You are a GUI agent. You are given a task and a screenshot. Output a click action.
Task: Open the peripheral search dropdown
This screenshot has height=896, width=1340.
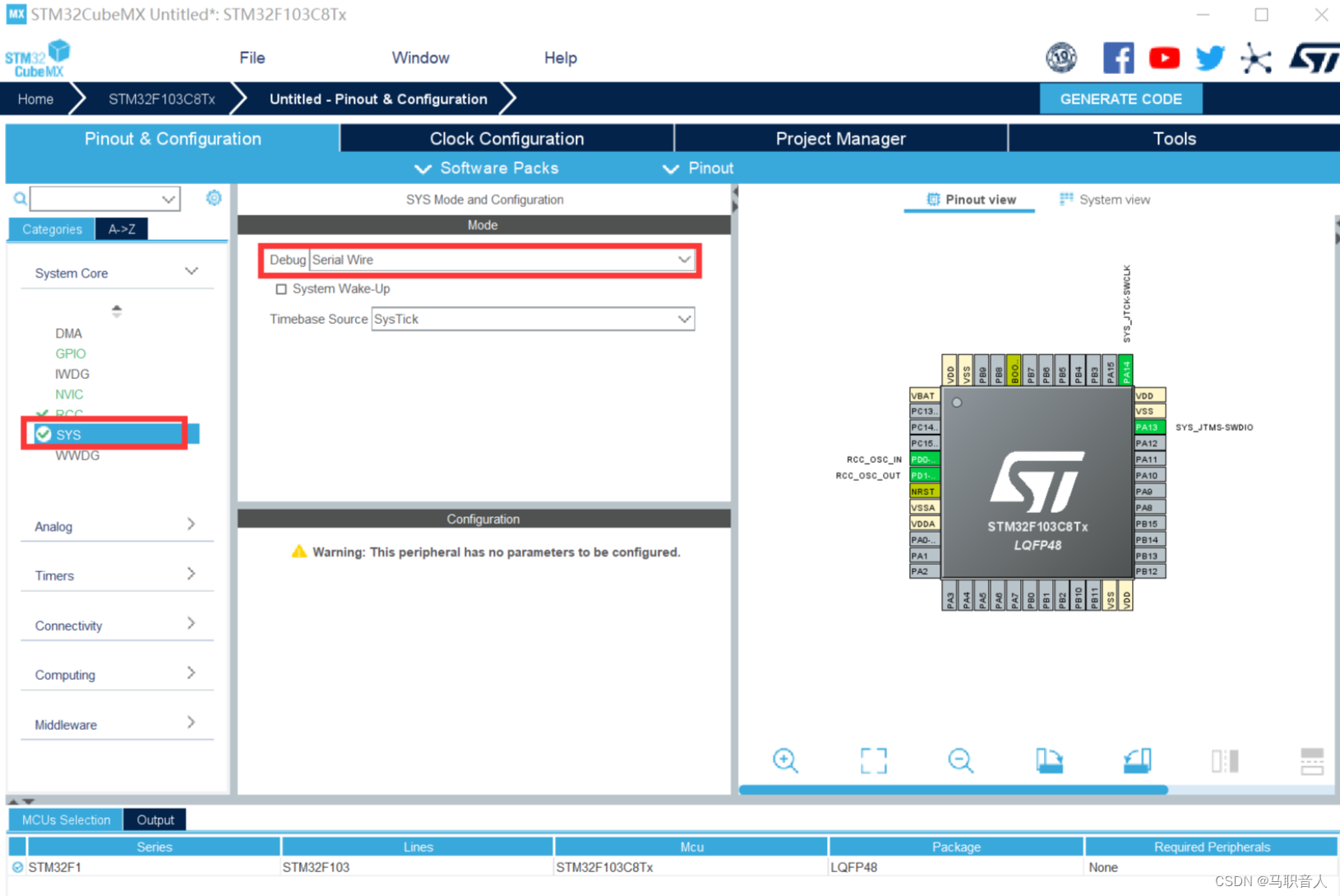point(169,199)
